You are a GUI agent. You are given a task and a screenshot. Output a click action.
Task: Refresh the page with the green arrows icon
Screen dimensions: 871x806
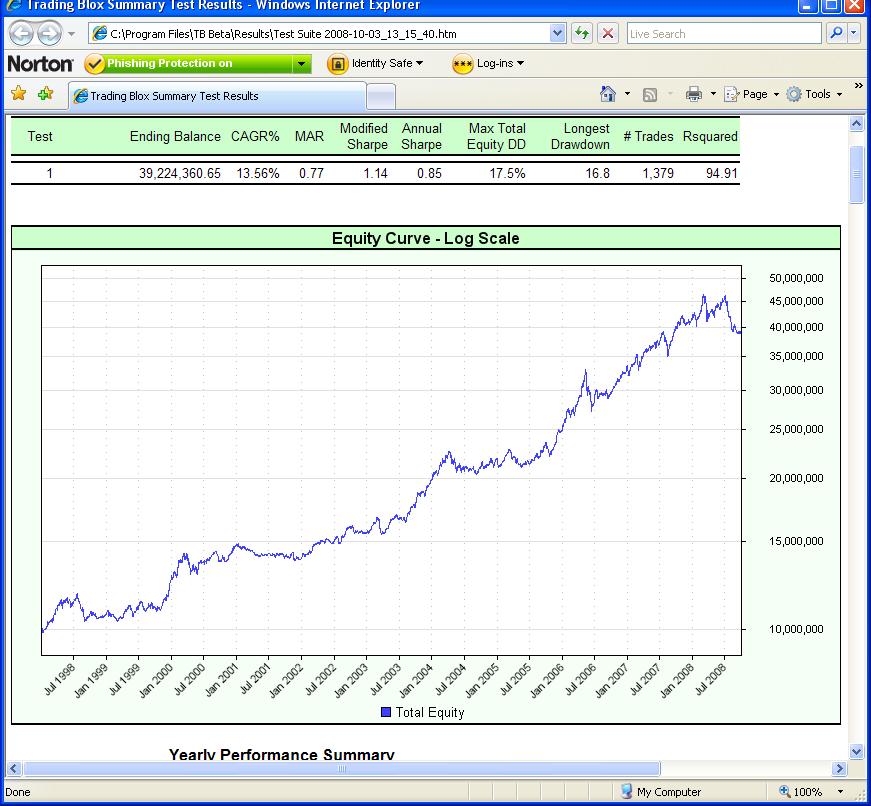[x=582, y=34]
